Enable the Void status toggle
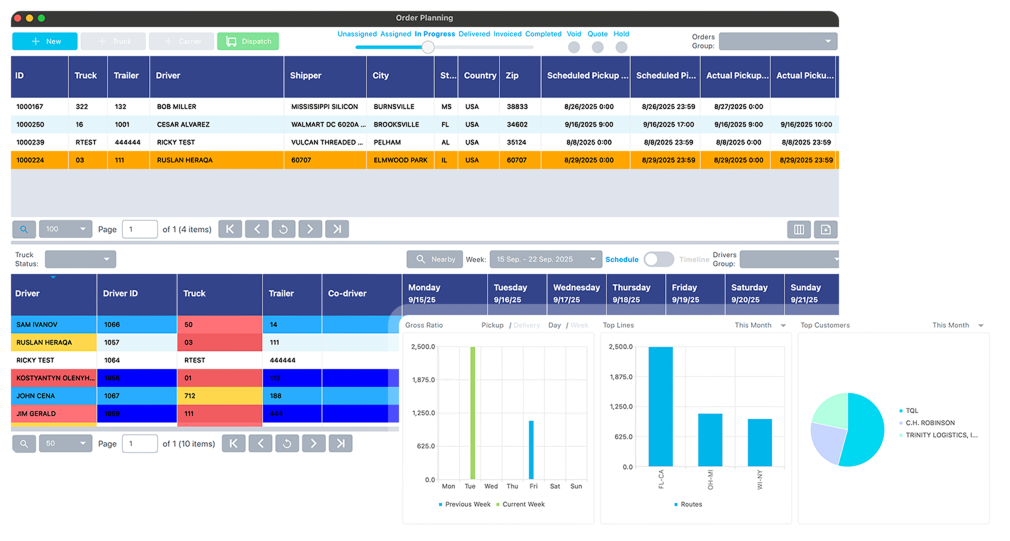 pyautogui.click(x=574, y=47)
